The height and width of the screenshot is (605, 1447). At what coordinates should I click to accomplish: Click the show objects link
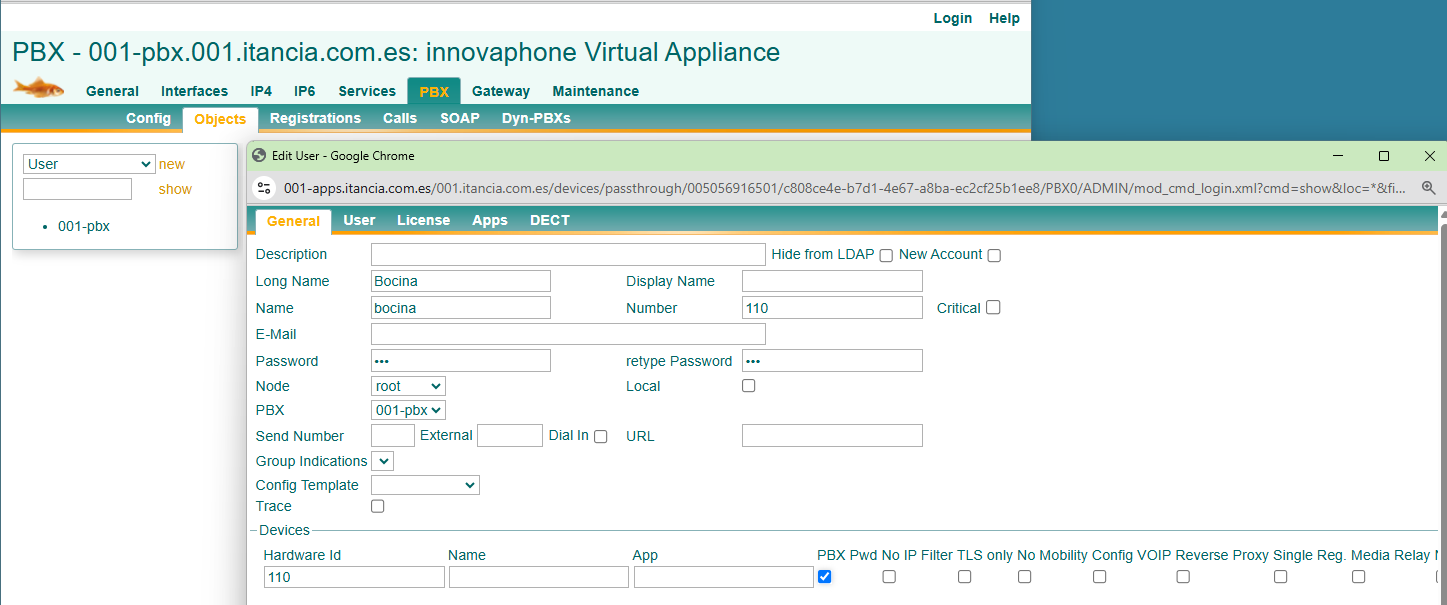pos(175,189)
